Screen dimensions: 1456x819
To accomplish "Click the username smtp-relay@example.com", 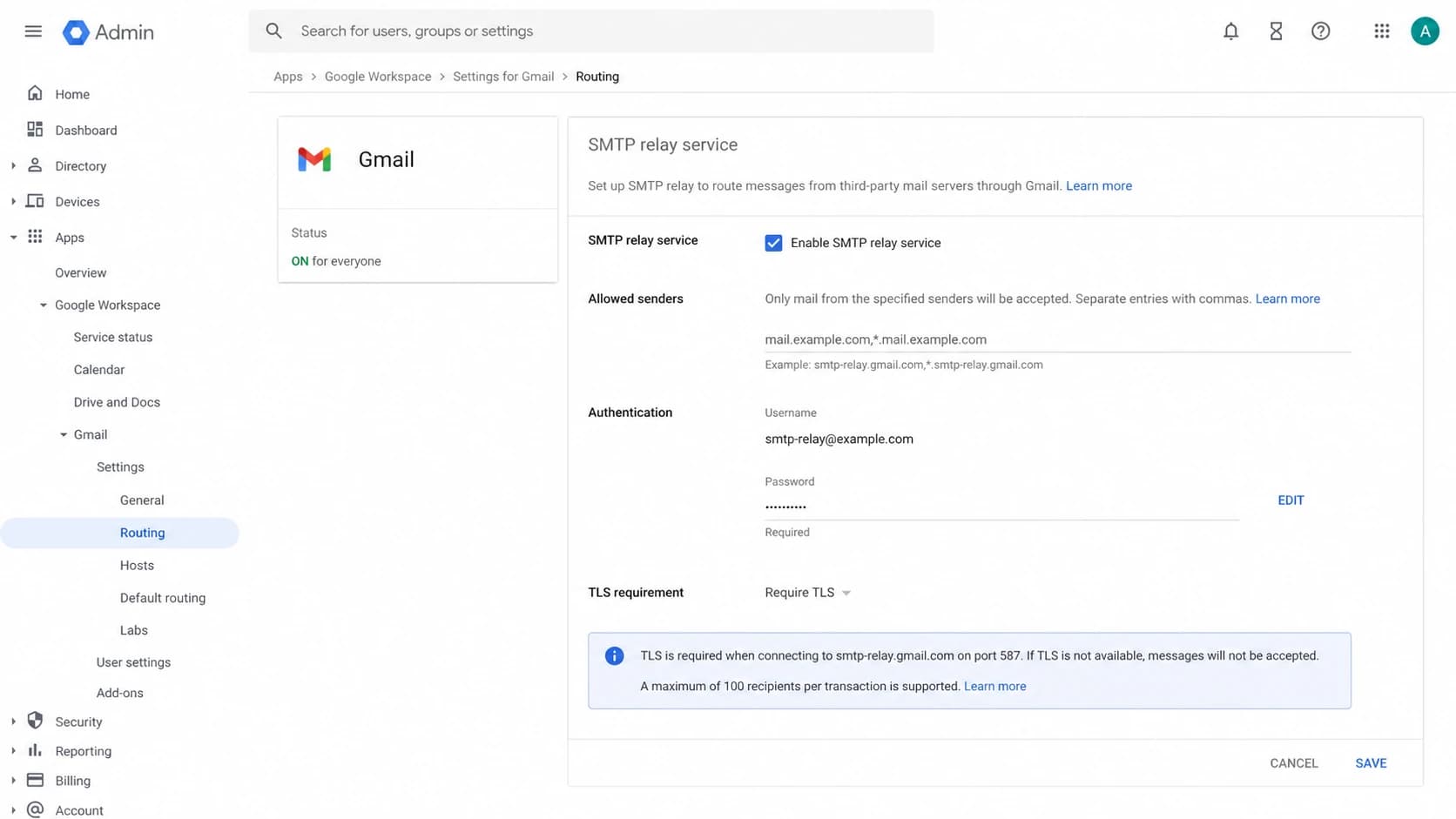I will tap(839, 439).
